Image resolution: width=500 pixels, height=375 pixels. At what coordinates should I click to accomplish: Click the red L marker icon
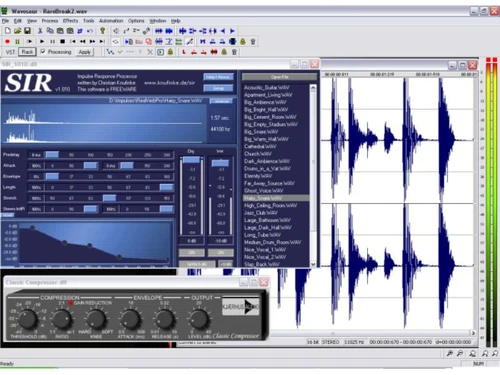point(184,52)
